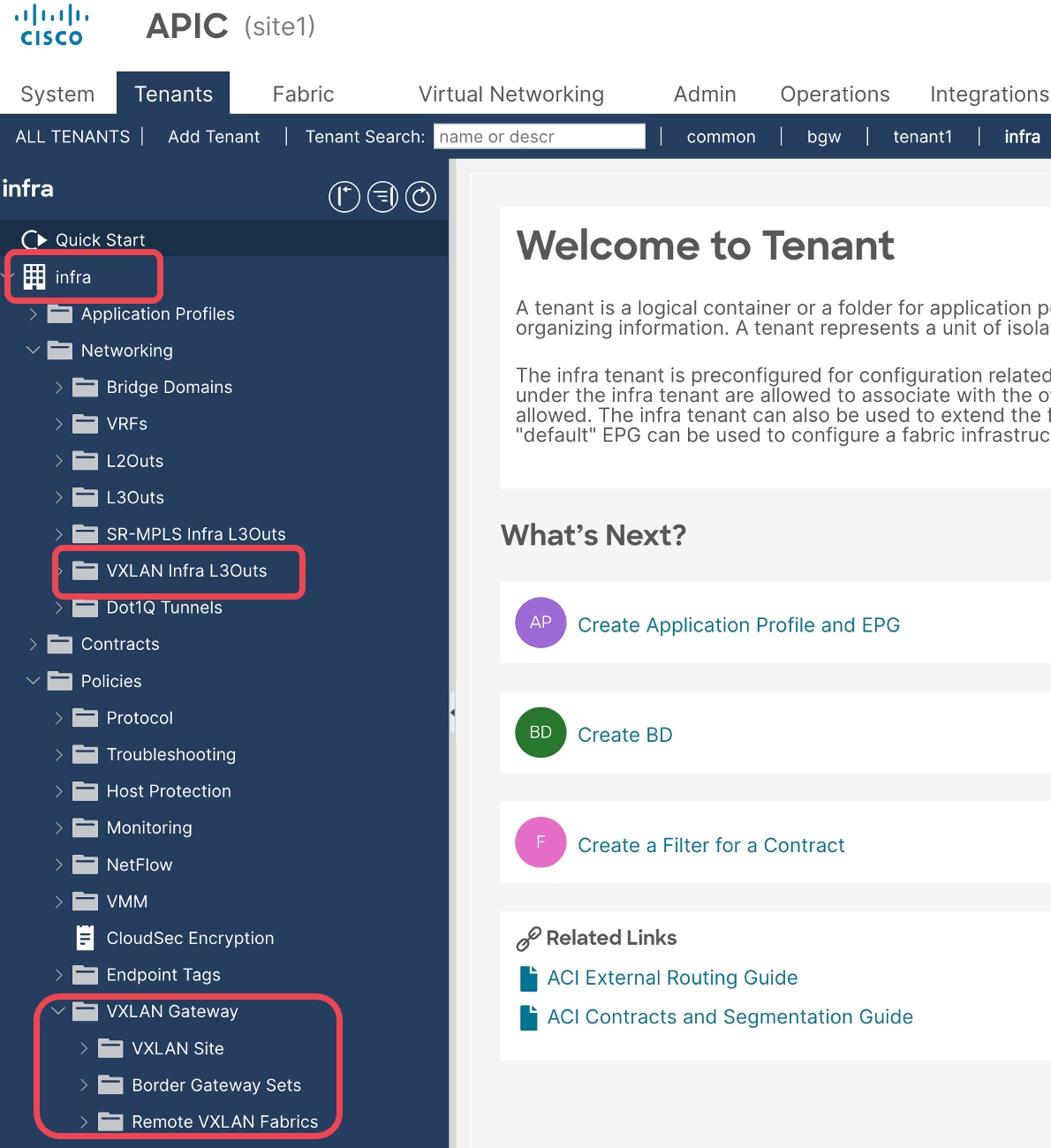Click the Contracts folder icon
The width and height of the screenshot is (1051, 1148).
tap(60, 644)
